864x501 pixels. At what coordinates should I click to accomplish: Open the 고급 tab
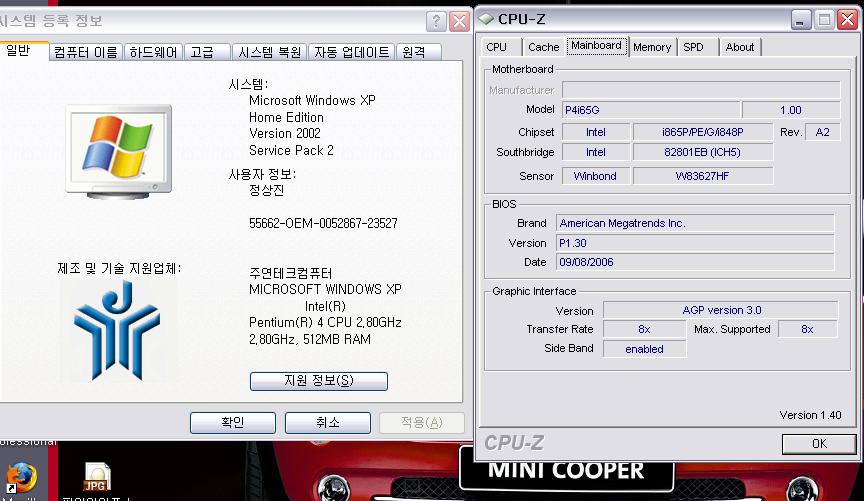click(207, 52)
